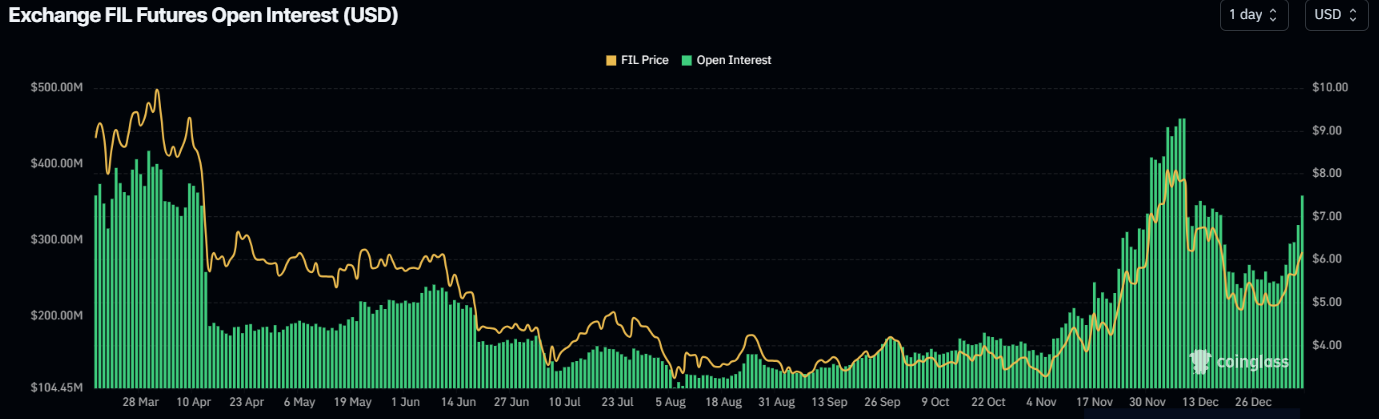Click the chevron arrows on 1 day selector
The height and width of the screenshot is (419, 1379).
pos(1273,15)
